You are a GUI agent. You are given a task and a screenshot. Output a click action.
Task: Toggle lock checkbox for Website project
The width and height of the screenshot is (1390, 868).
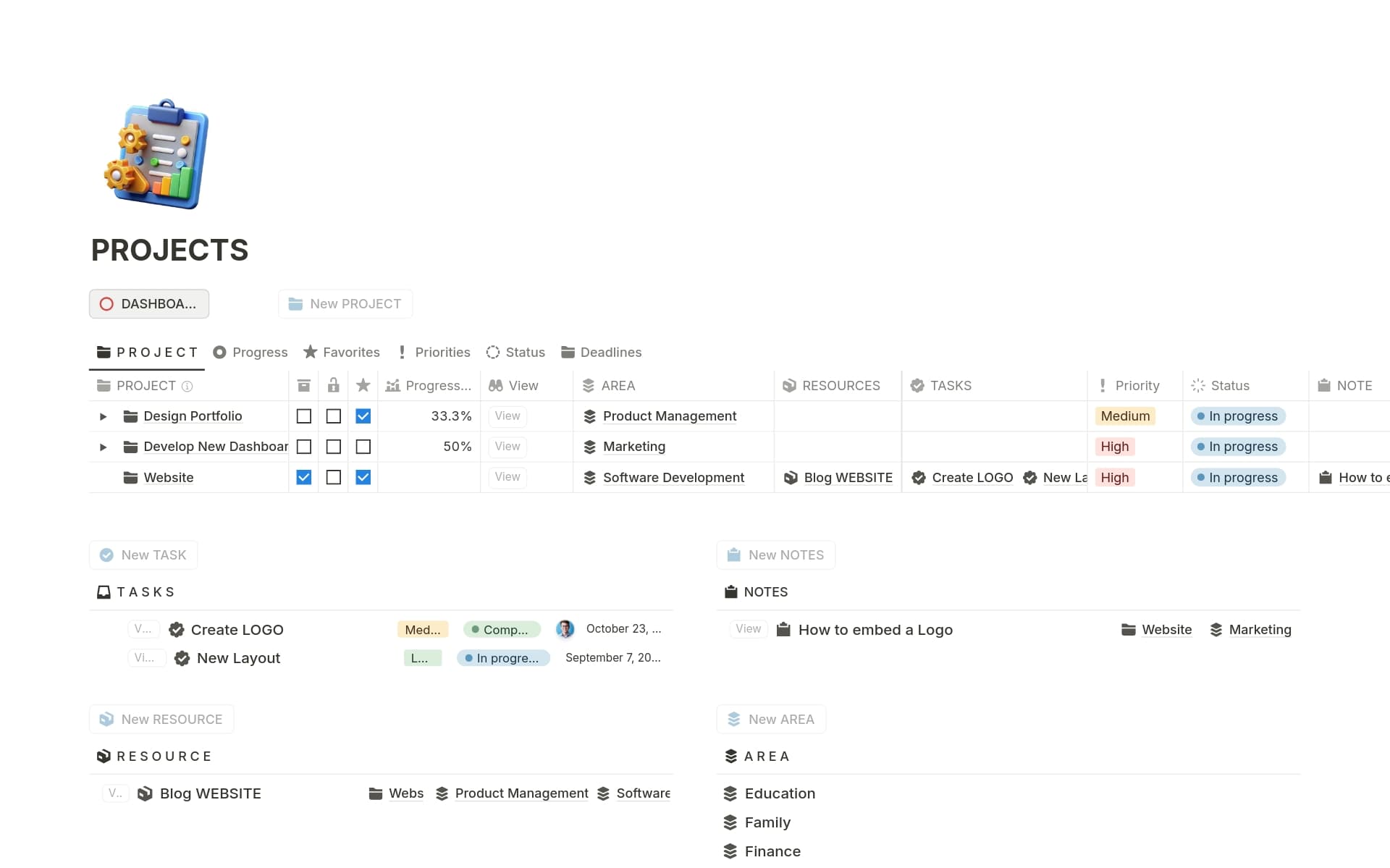pos(334,478)
